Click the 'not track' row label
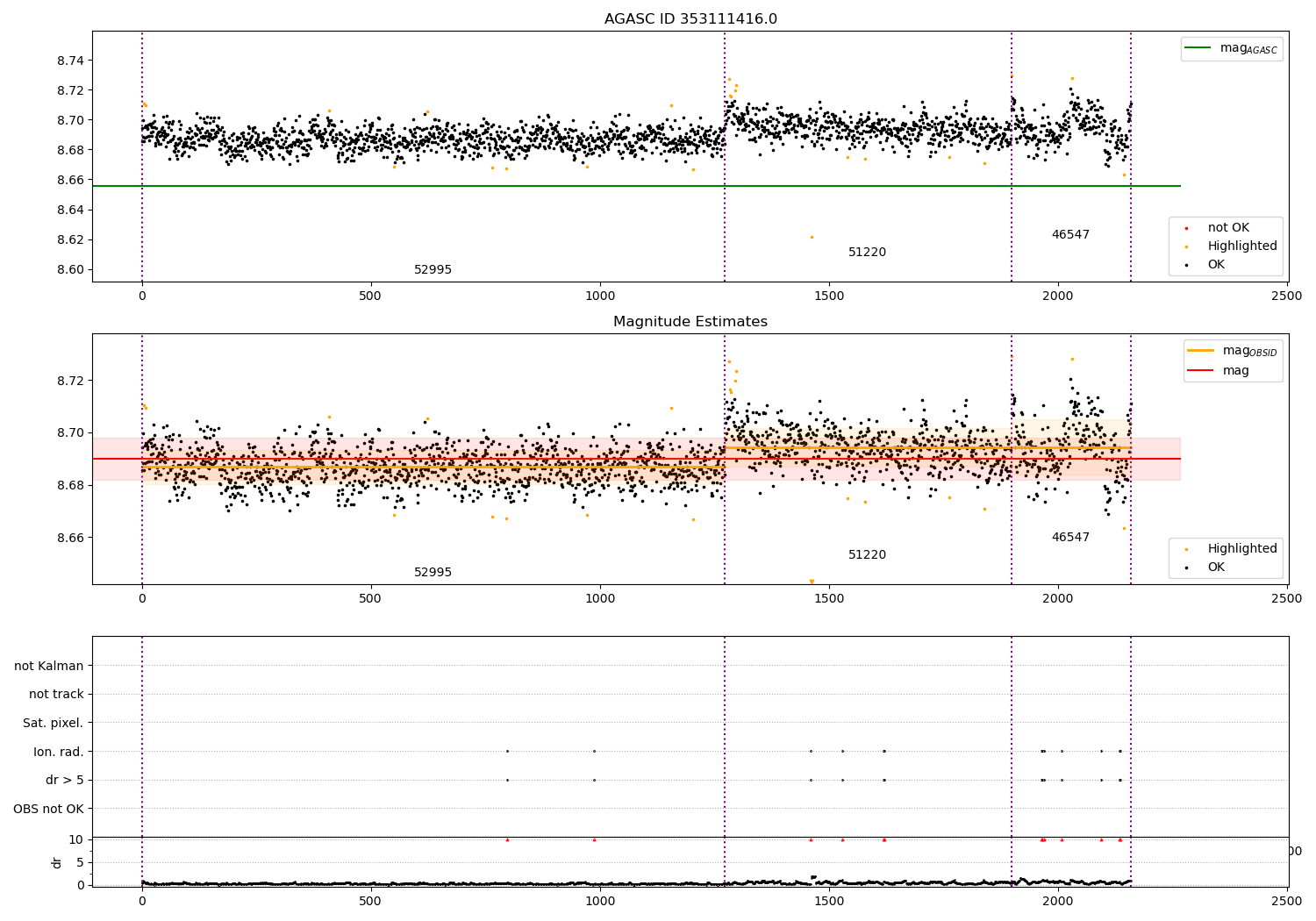The width and height of the screenshot is (1316, 921). 56,695
